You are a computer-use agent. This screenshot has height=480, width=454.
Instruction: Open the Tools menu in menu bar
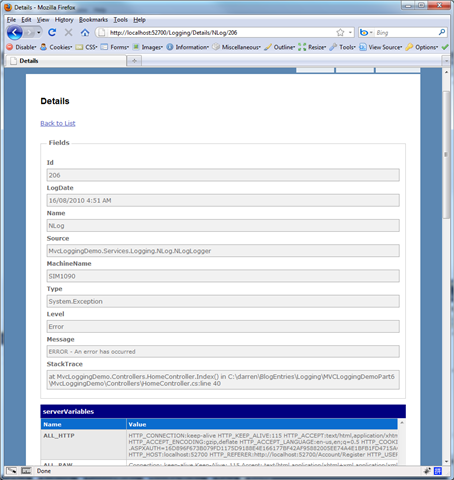point(120,20)
